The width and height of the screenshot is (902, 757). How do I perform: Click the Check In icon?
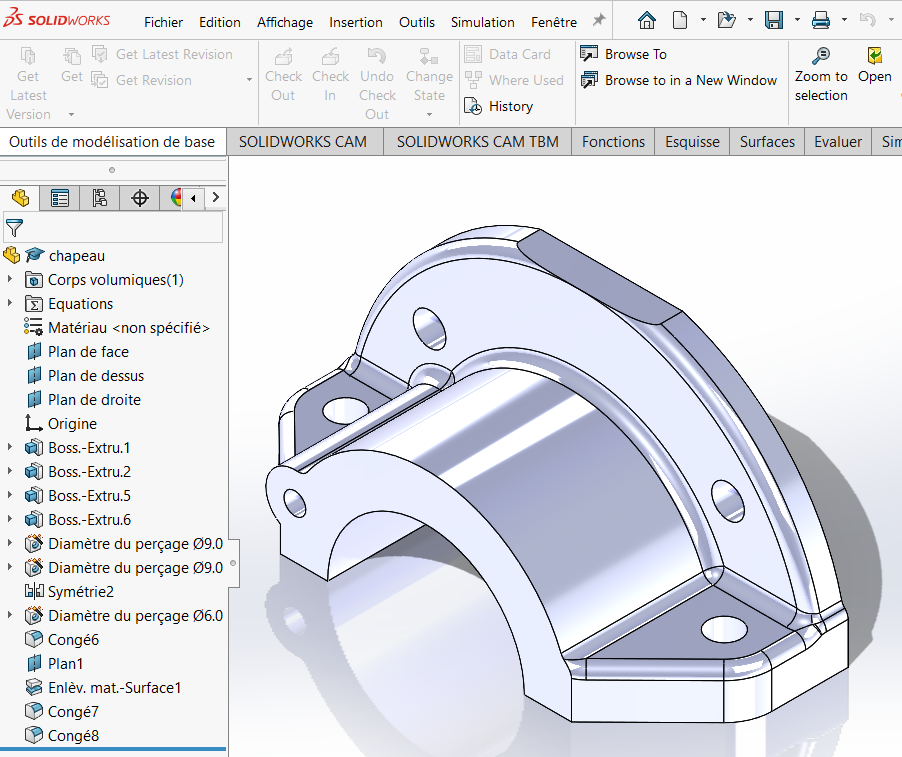point(330,56)
